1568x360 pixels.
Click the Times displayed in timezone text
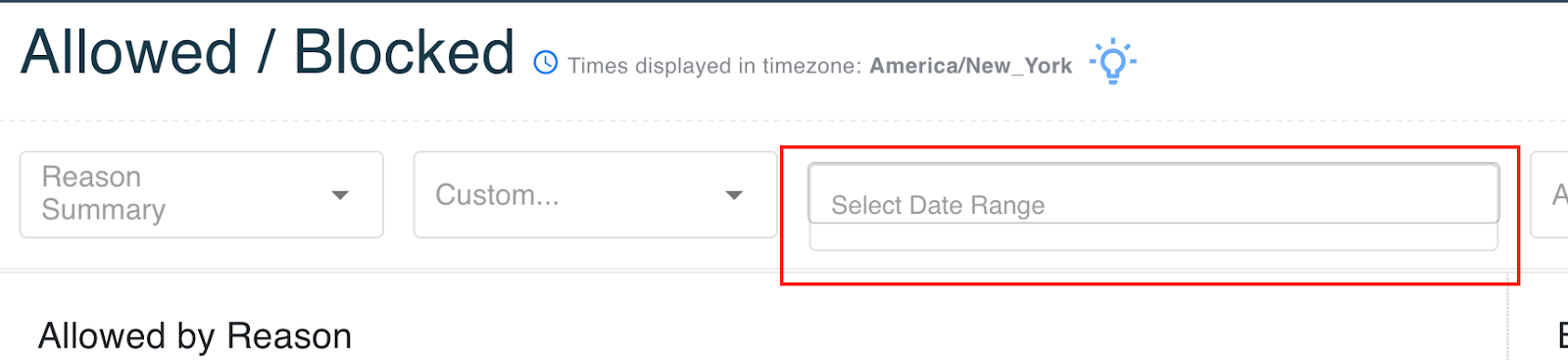(715, 66)
